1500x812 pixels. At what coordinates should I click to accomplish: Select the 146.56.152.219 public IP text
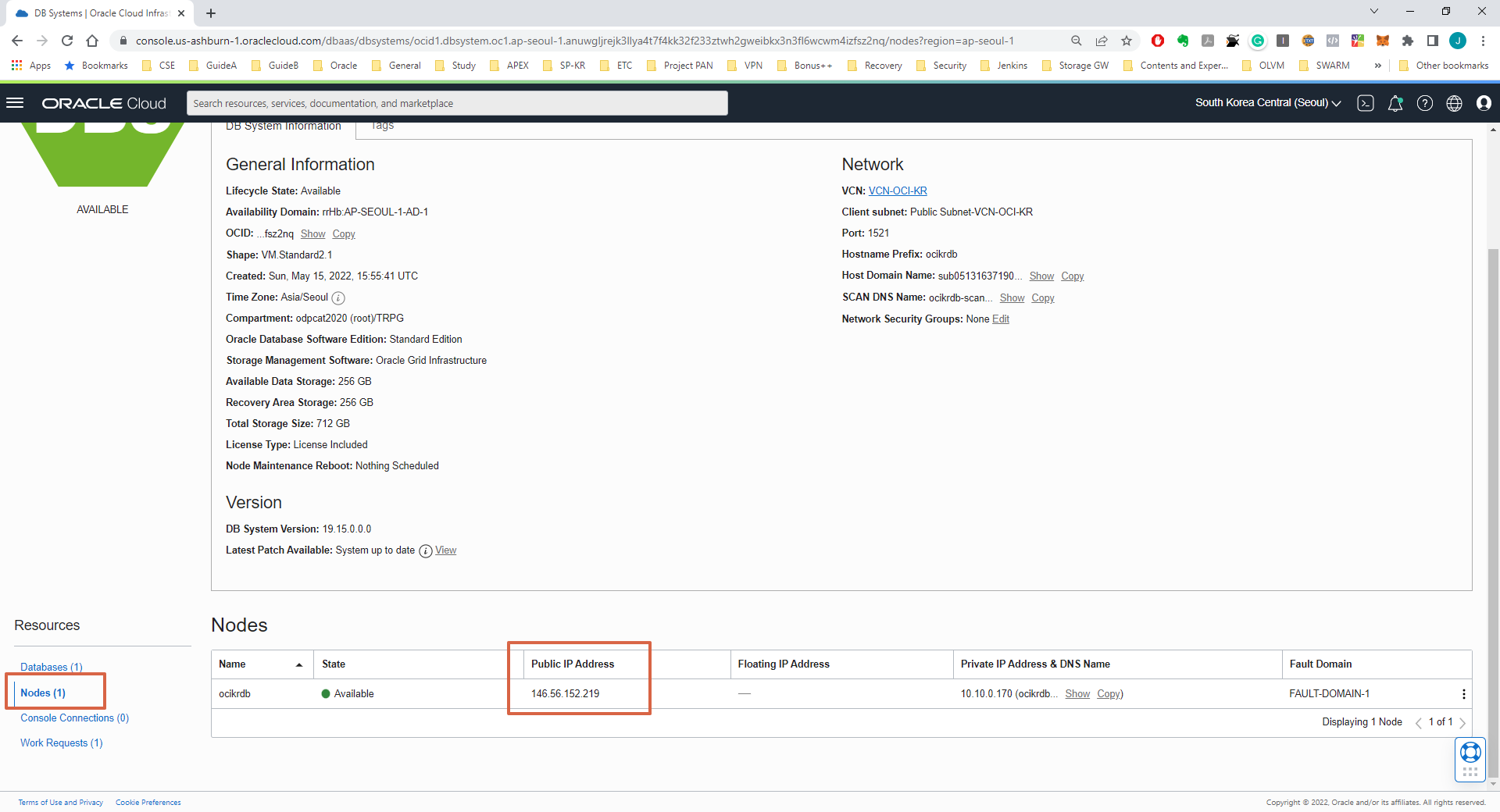click(x=565, y=694)
